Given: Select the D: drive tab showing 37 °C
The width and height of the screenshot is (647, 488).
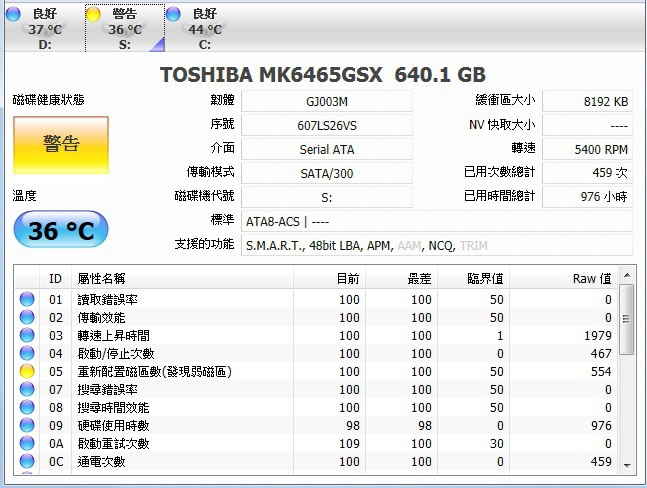Looking at the screenshot, I should pos(45,28).
